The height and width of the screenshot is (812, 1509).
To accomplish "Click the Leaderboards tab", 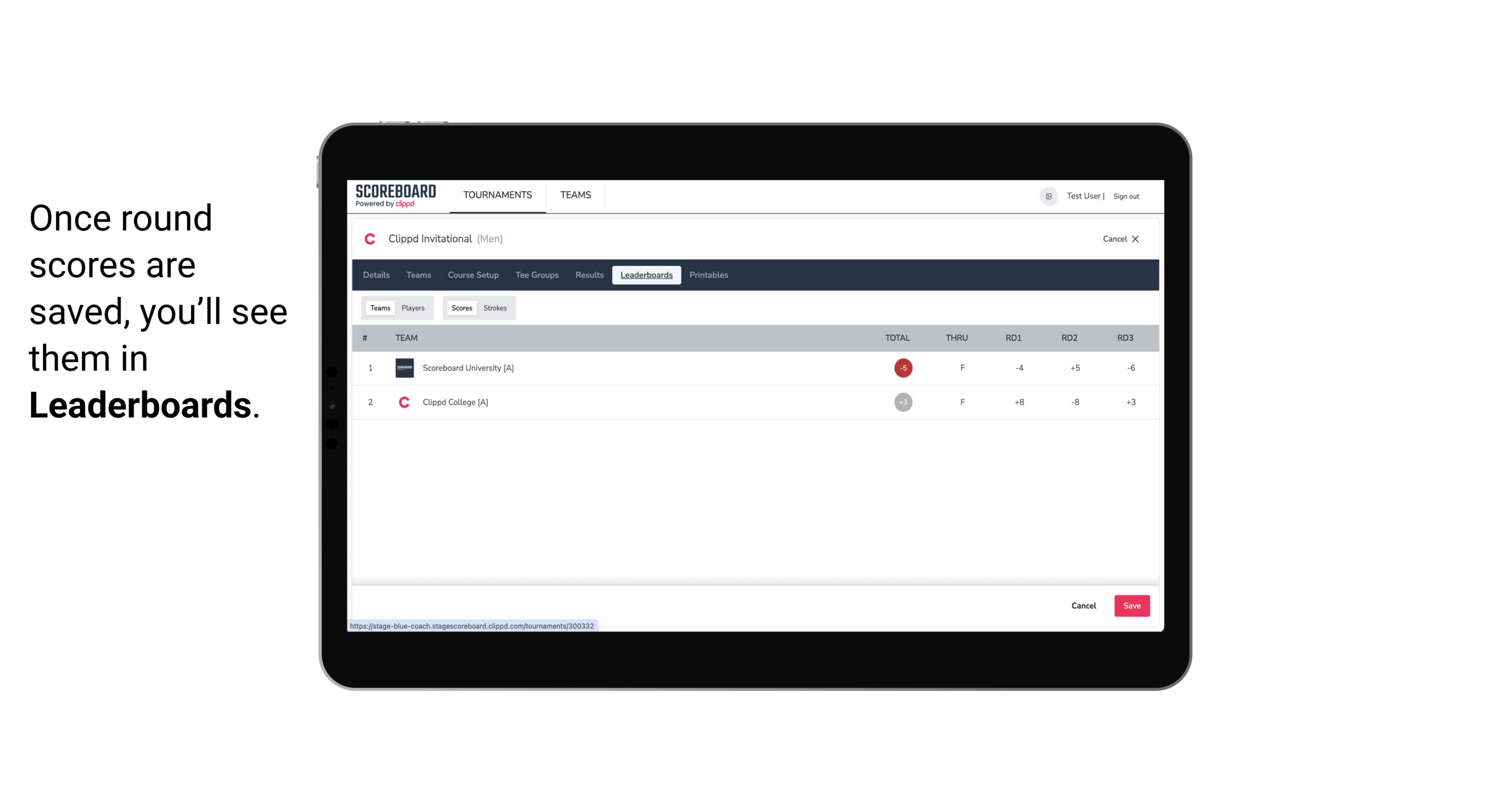I will click(647, 275).
